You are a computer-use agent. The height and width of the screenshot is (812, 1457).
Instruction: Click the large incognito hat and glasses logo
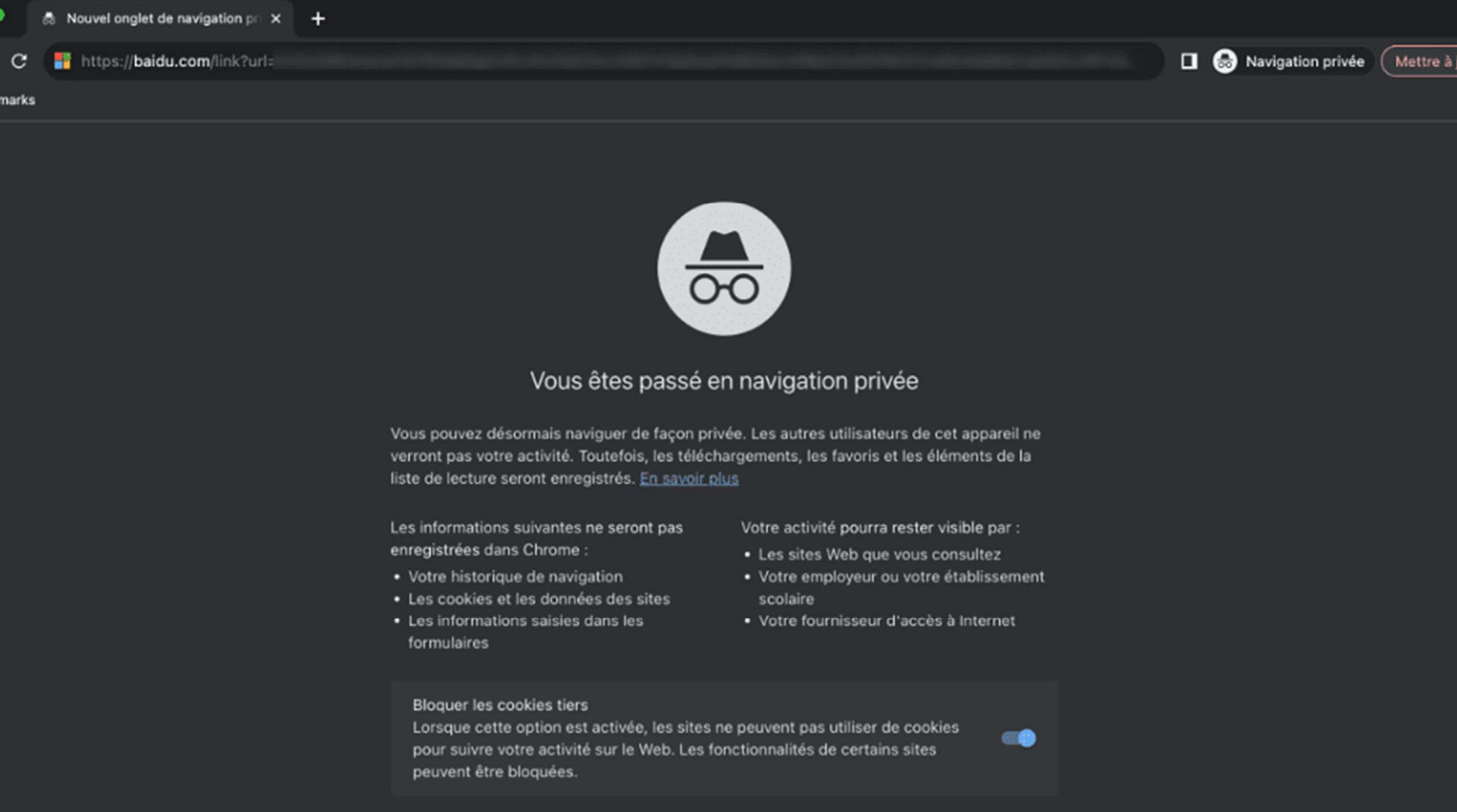click(724, 269)
